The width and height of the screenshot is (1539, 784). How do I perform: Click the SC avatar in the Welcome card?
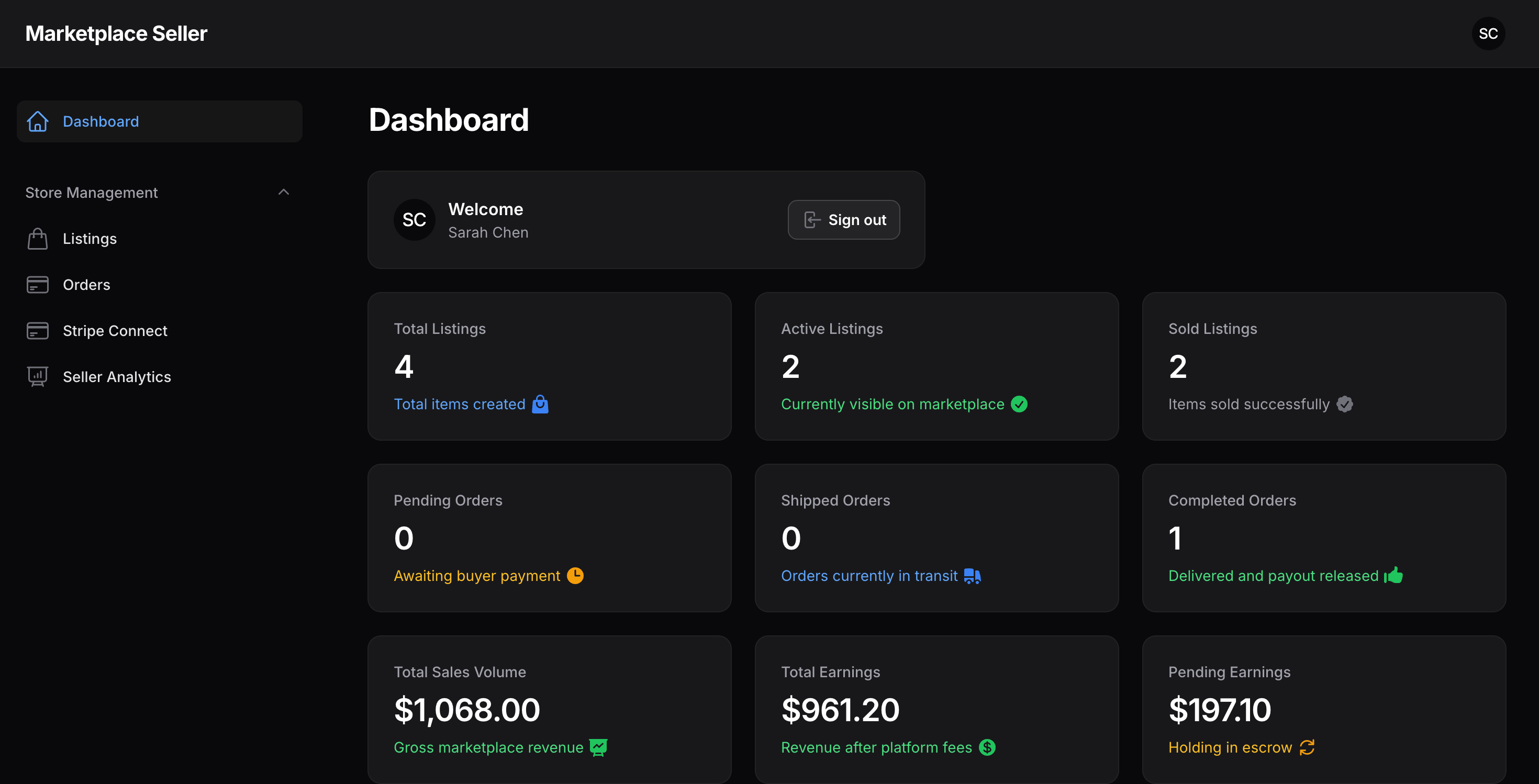tap(414, 220)
